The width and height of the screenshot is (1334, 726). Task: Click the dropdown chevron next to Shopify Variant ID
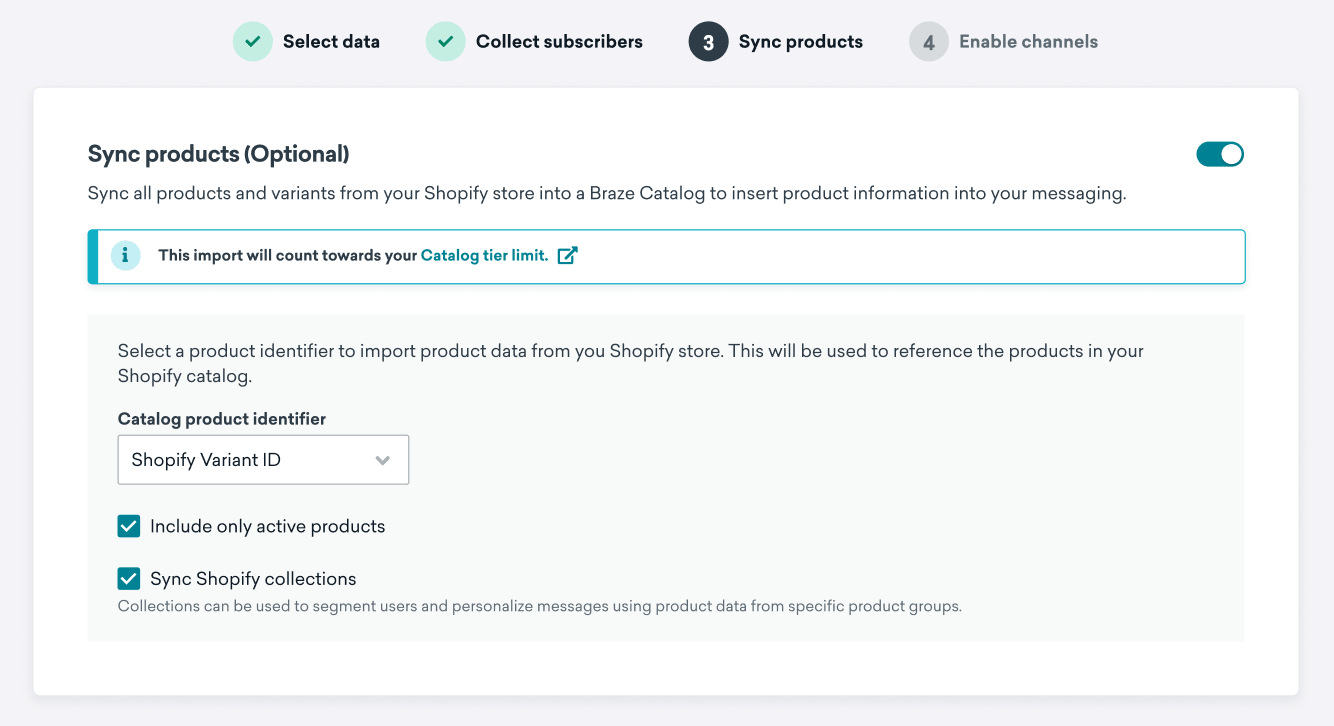pyautogui.click(x=382, y=461)
